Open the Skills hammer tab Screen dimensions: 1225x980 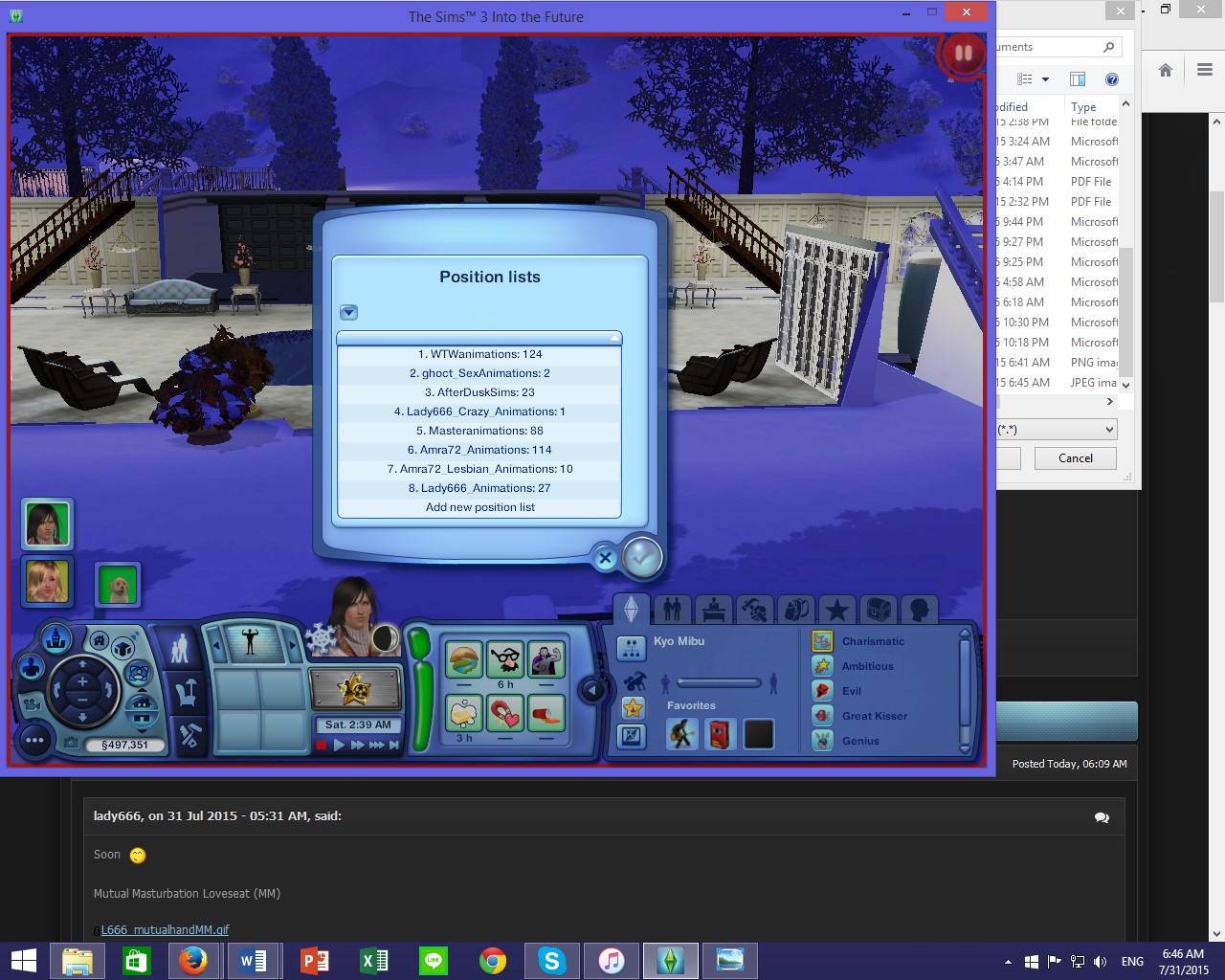coord(755,609)
